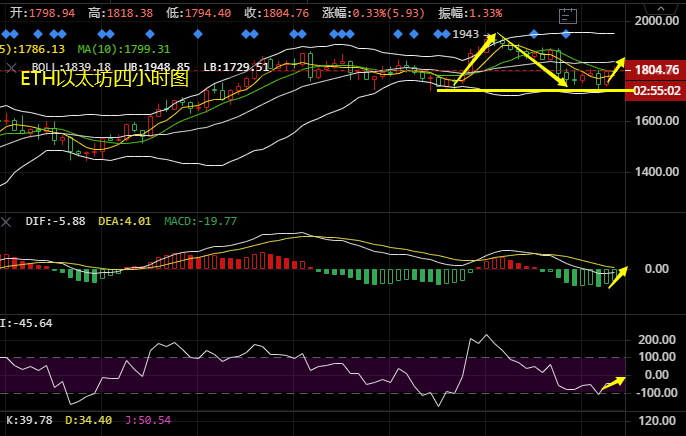Open the calendar events icon in top bar

point(567,17)
